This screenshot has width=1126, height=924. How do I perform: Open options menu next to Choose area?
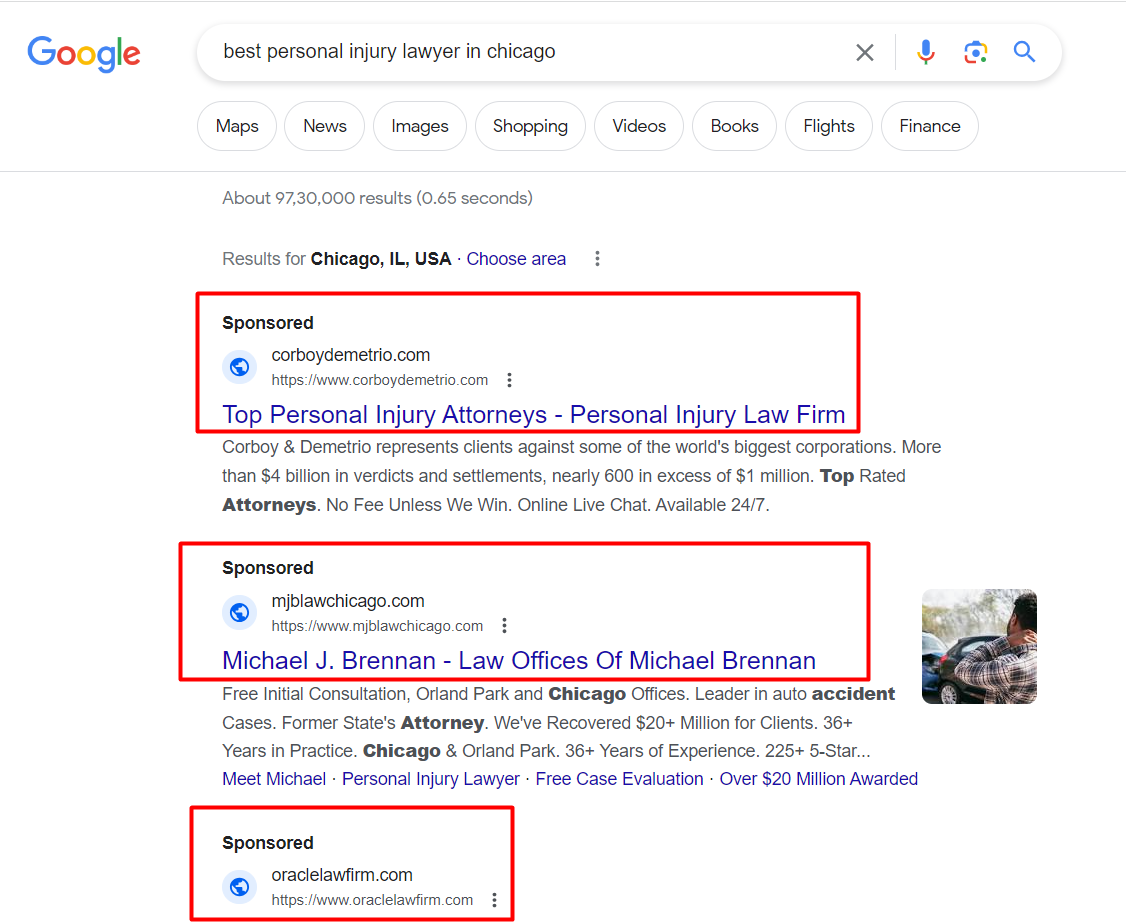[597, 258]
